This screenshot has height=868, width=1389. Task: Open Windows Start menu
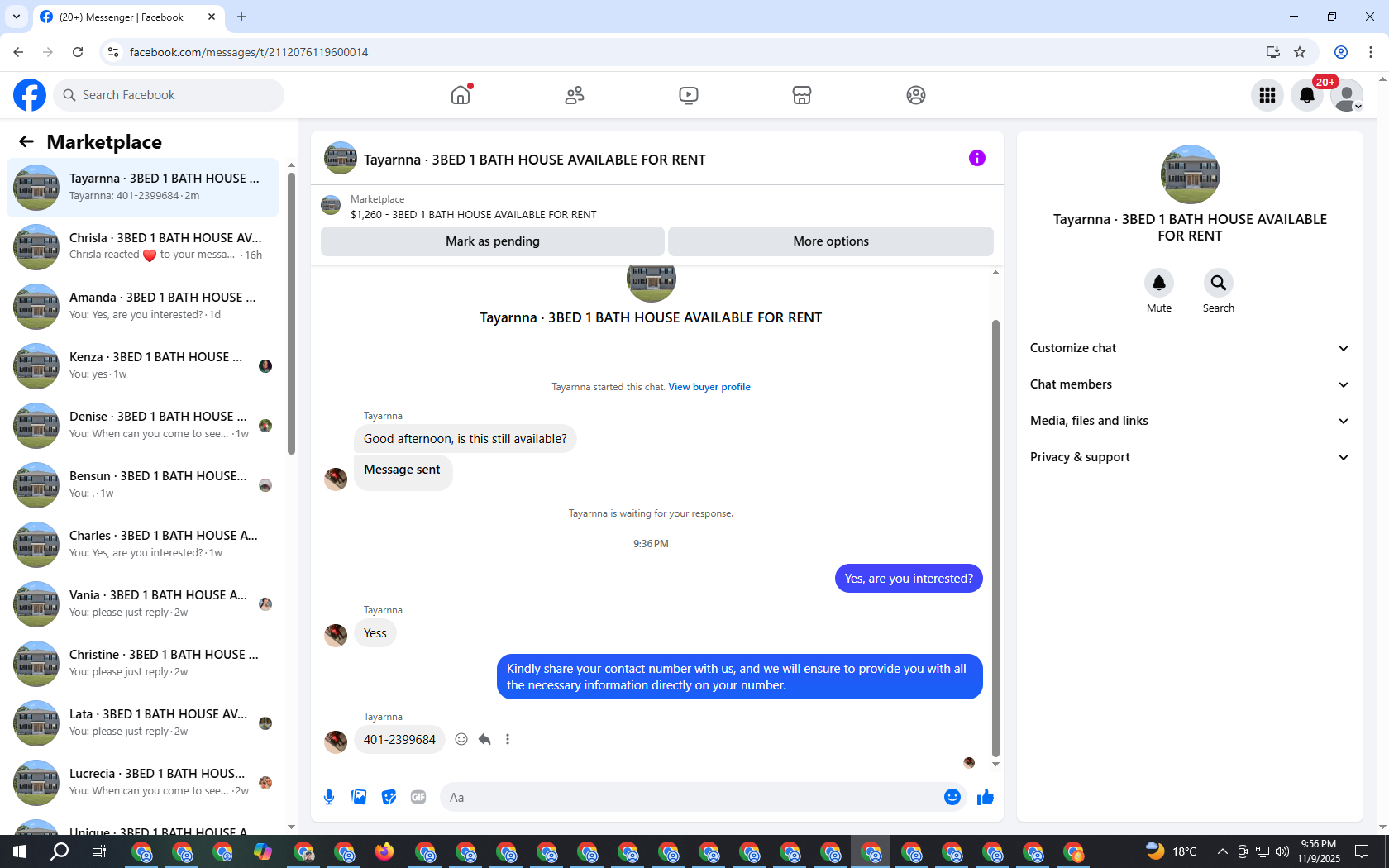click(20, 851)
